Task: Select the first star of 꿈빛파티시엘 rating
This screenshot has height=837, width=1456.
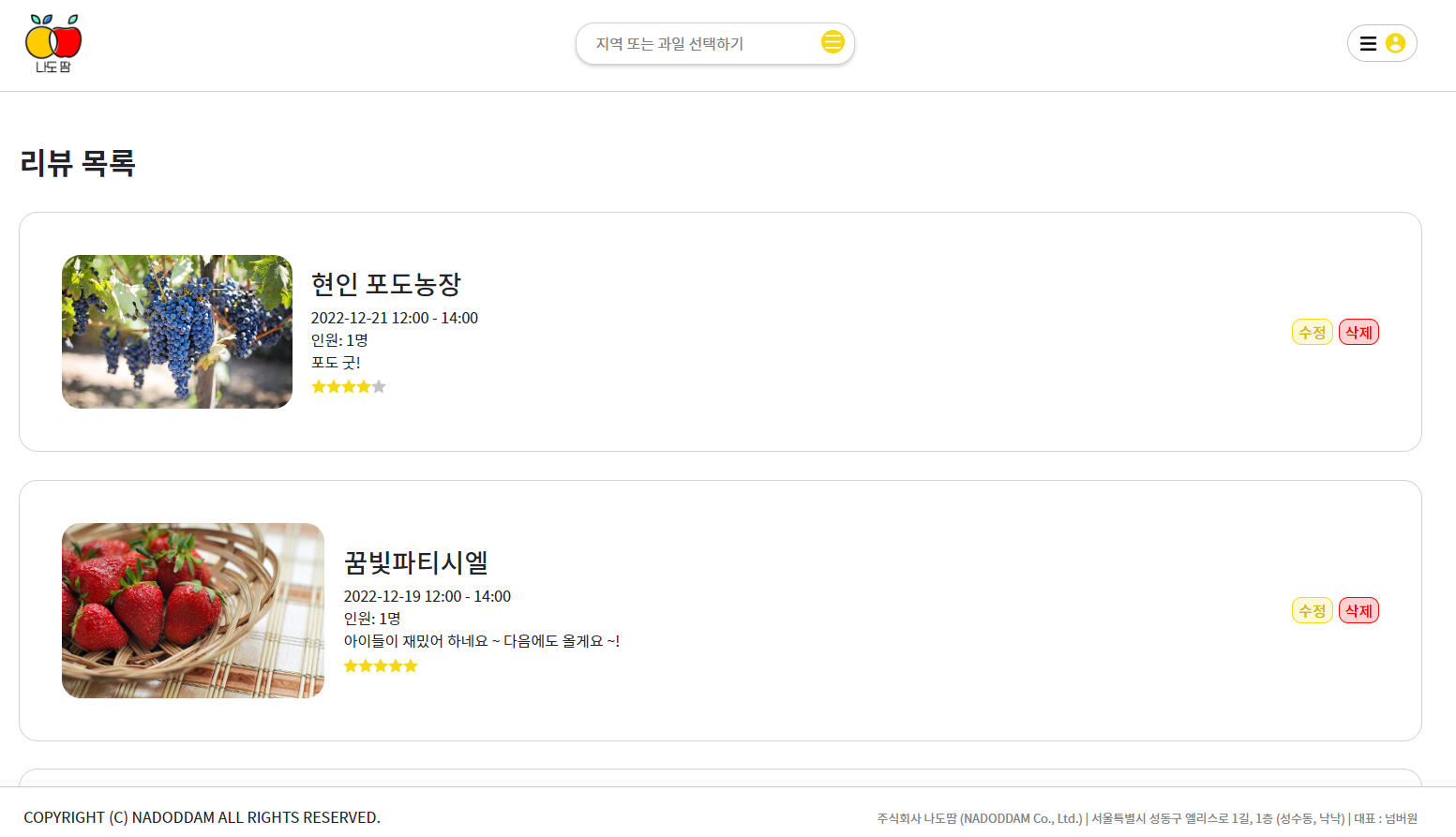Action: 352,665
